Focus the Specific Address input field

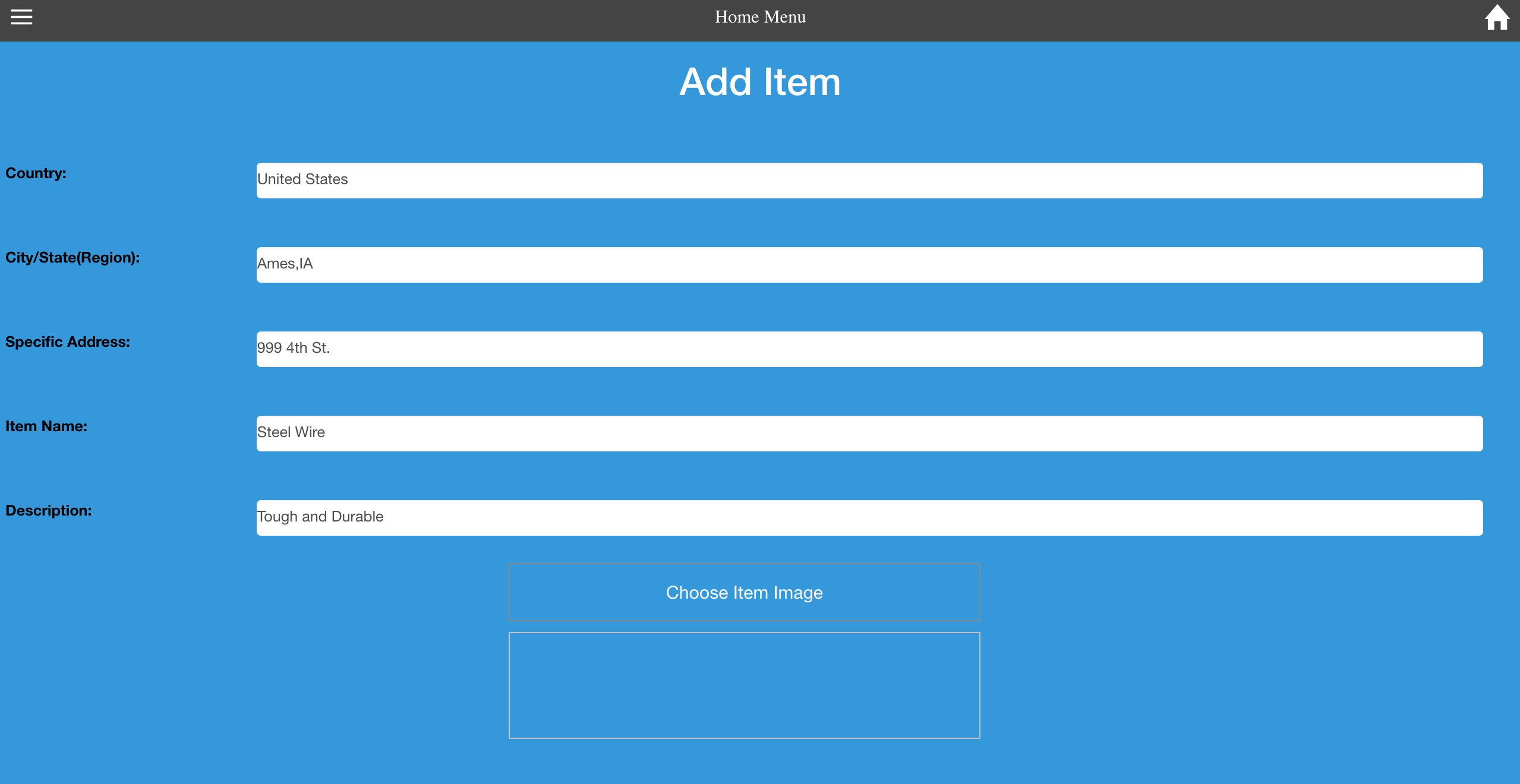pos(869,349)
